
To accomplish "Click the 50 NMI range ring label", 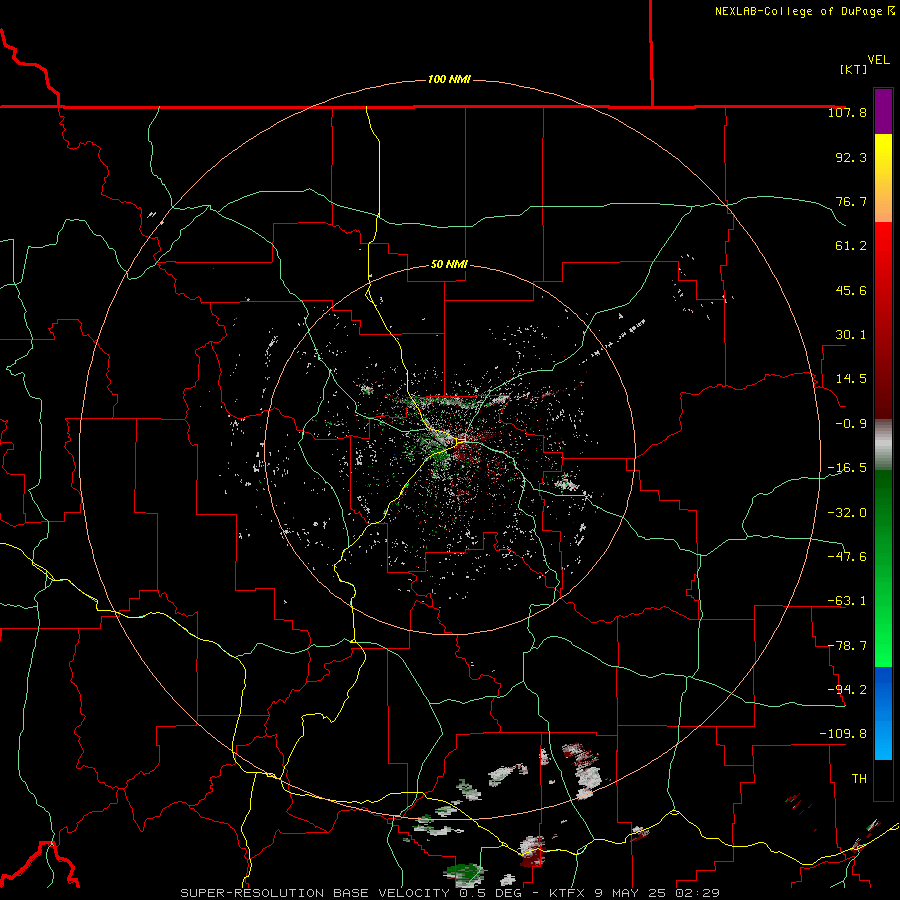I will [x=449, y=264].
